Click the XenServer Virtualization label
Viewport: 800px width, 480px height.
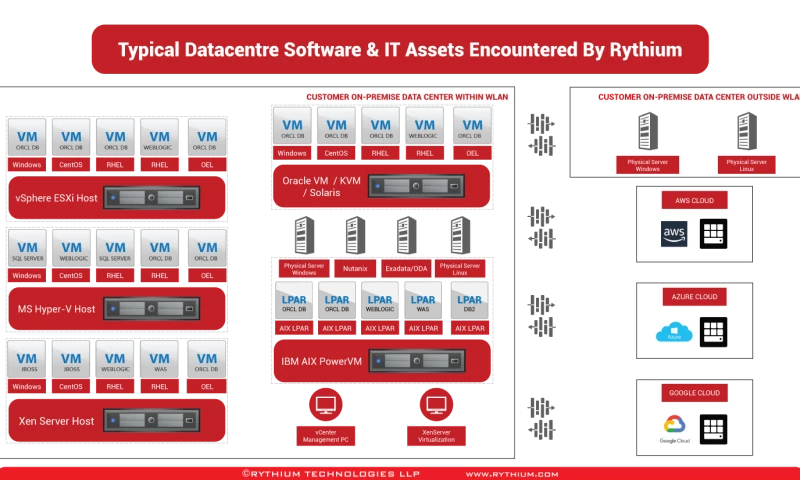[x=436, y=436]
